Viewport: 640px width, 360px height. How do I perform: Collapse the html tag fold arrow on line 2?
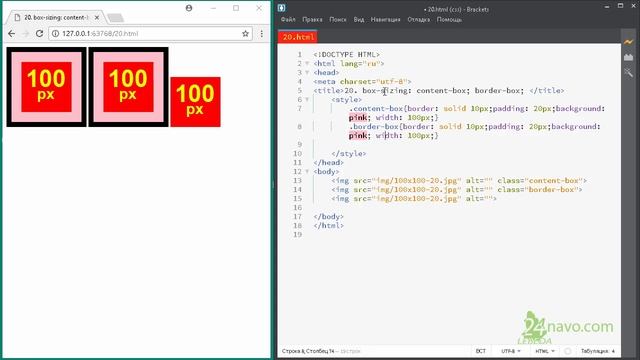pyautogui.click(x=307, y=64)
